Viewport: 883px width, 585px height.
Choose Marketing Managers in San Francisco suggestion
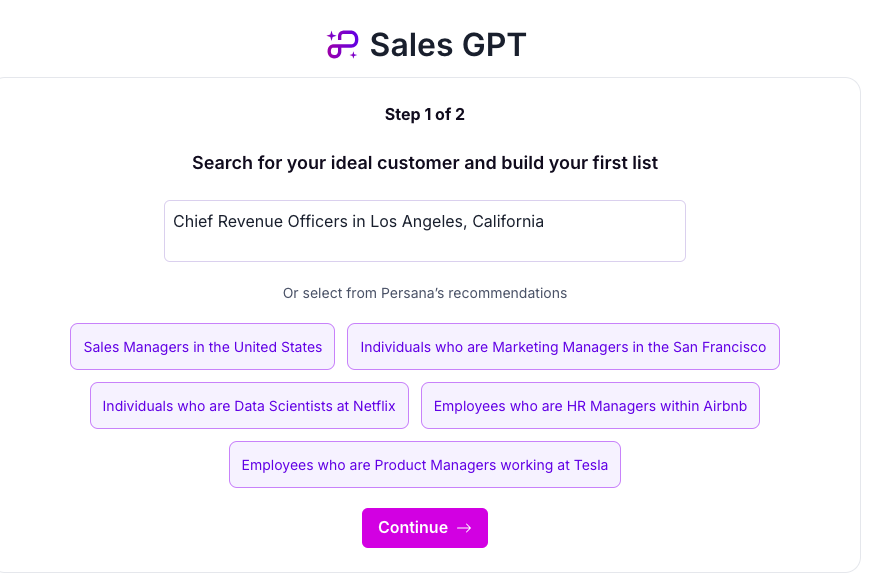coord(563,347)
